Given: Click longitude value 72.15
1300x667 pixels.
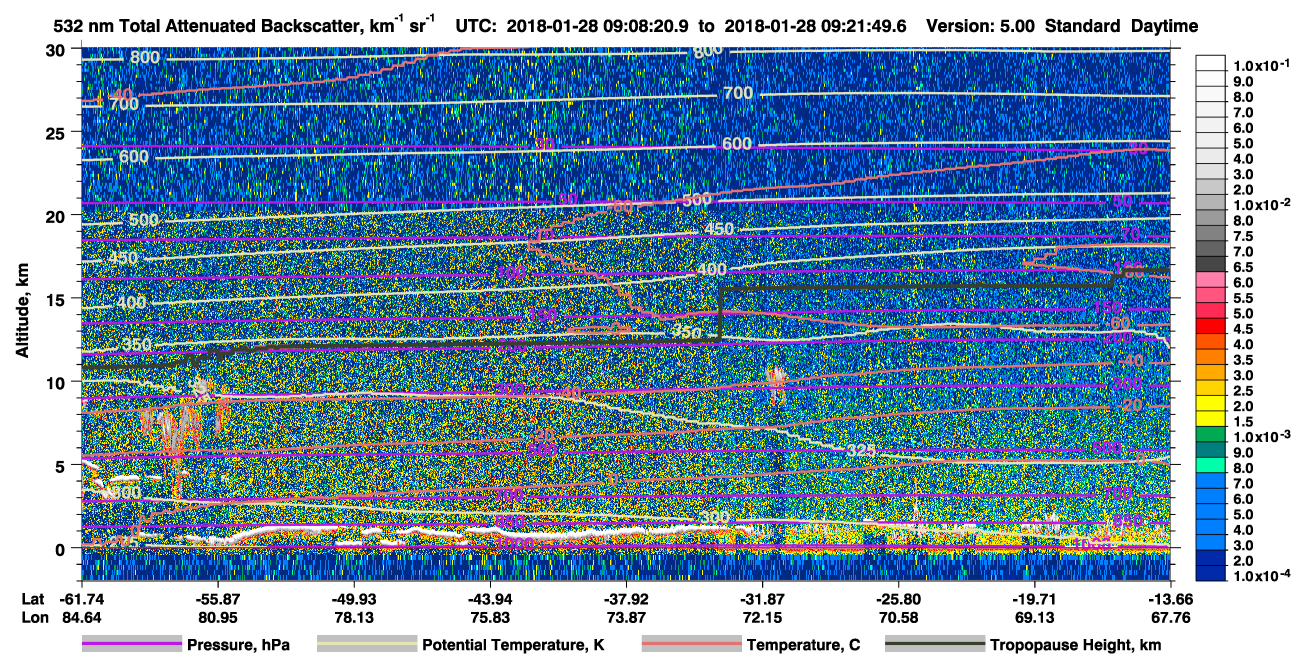Looking at the screenshot, I should (762, 617).
